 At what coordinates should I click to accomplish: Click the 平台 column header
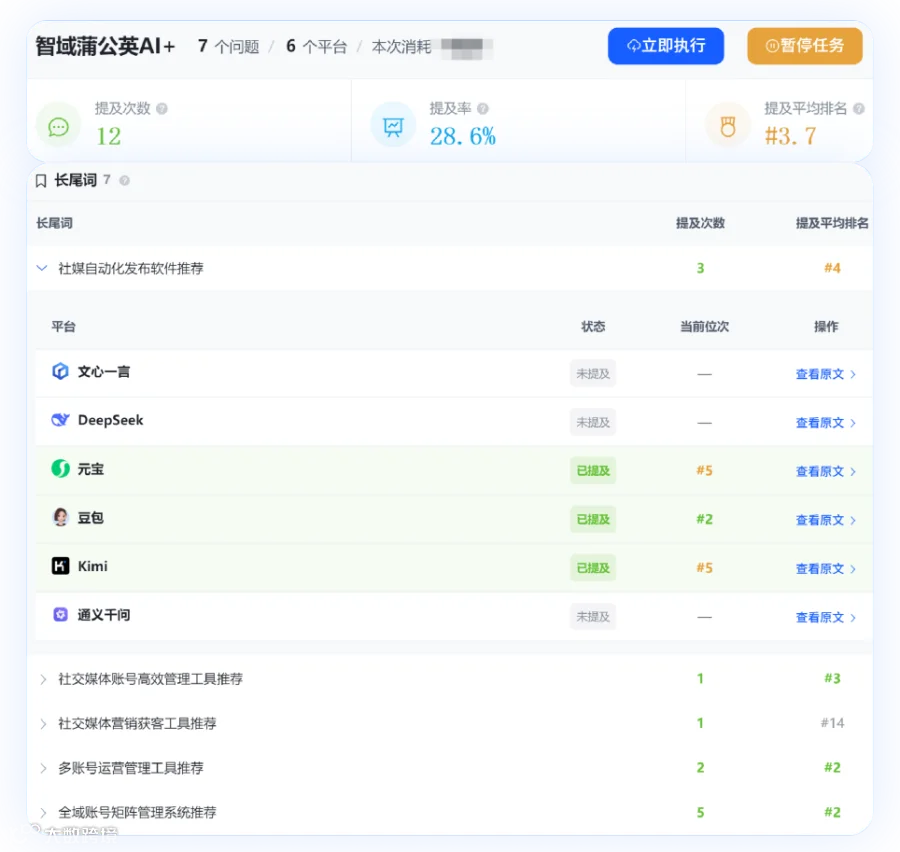click(64, 327)
